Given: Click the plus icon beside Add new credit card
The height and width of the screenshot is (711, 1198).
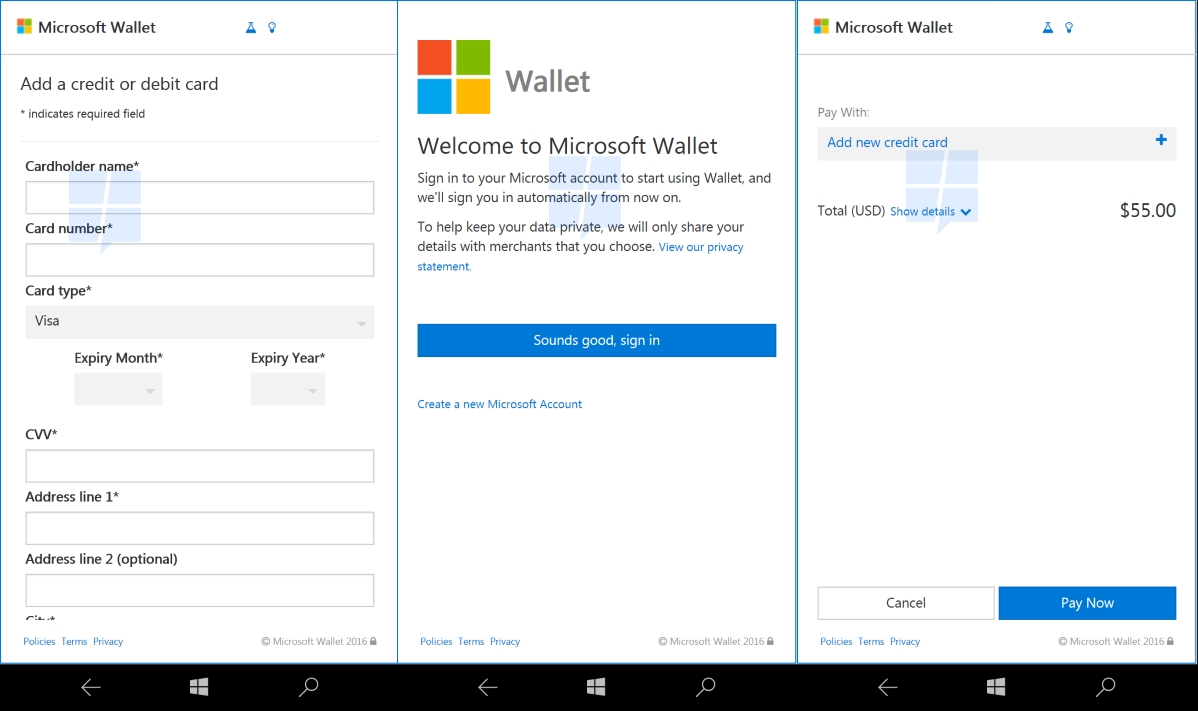Looking at the screenshot, I should 1161,141.
